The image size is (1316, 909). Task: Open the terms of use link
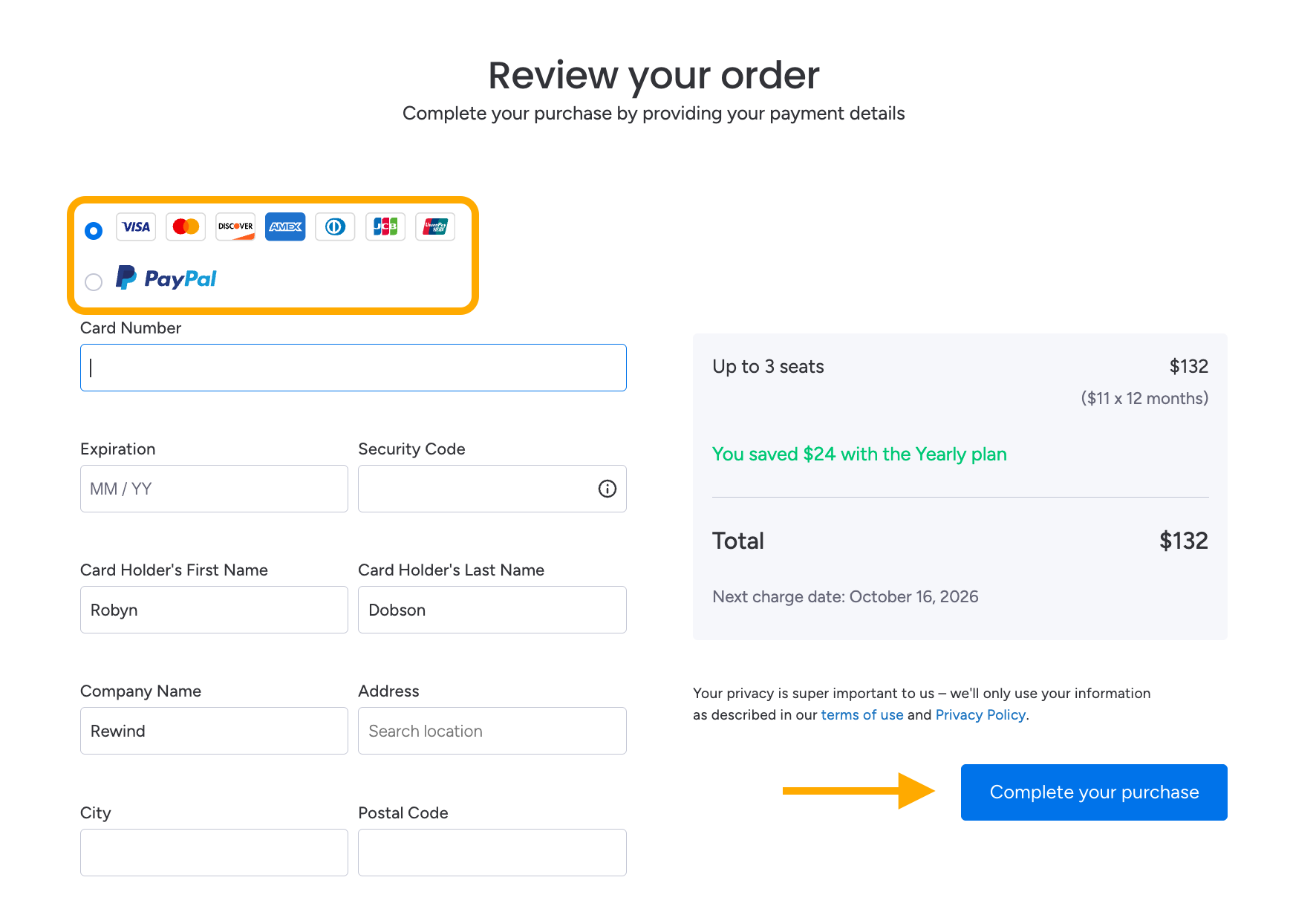point(862,714)
